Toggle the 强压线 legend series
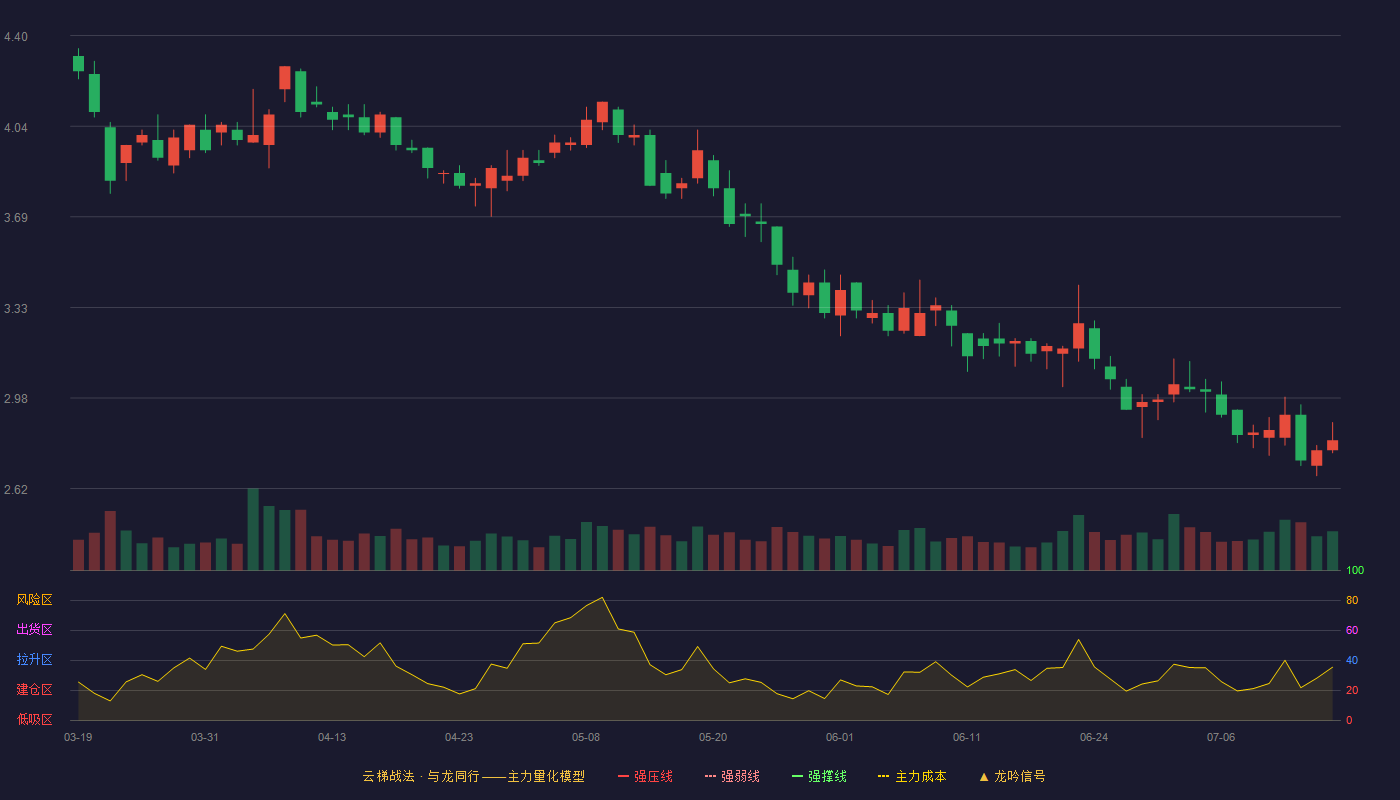The height and width of the screenshot is (800, 1400). click(645, 776)
